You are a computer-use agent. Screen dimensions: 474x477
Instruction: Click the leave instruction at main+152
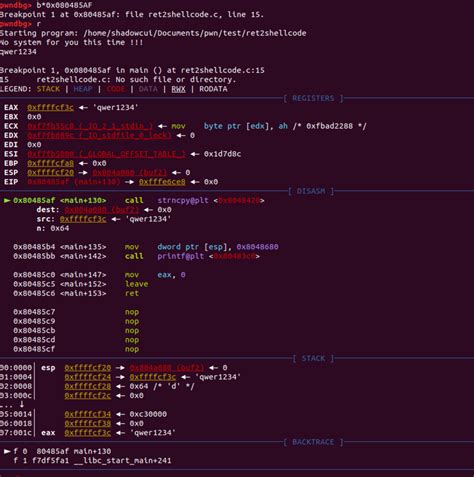click(136, 284)
